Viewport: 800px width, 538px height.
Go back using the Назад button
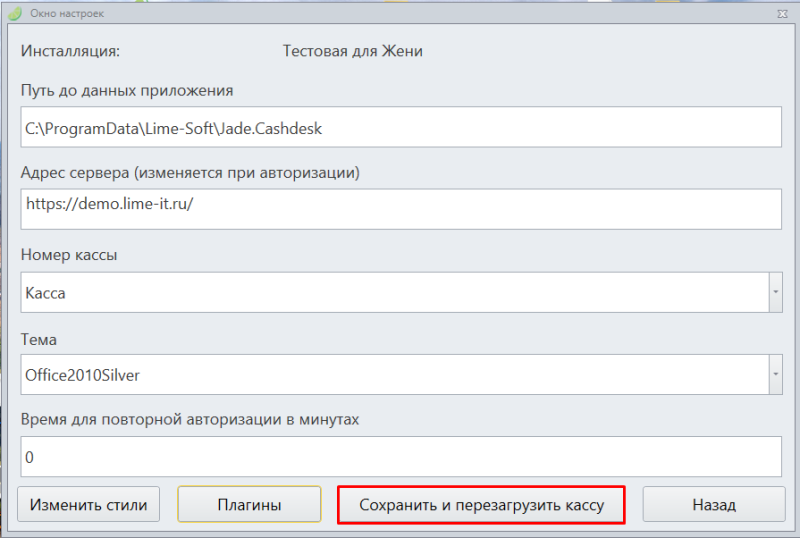tap(714, 504)
